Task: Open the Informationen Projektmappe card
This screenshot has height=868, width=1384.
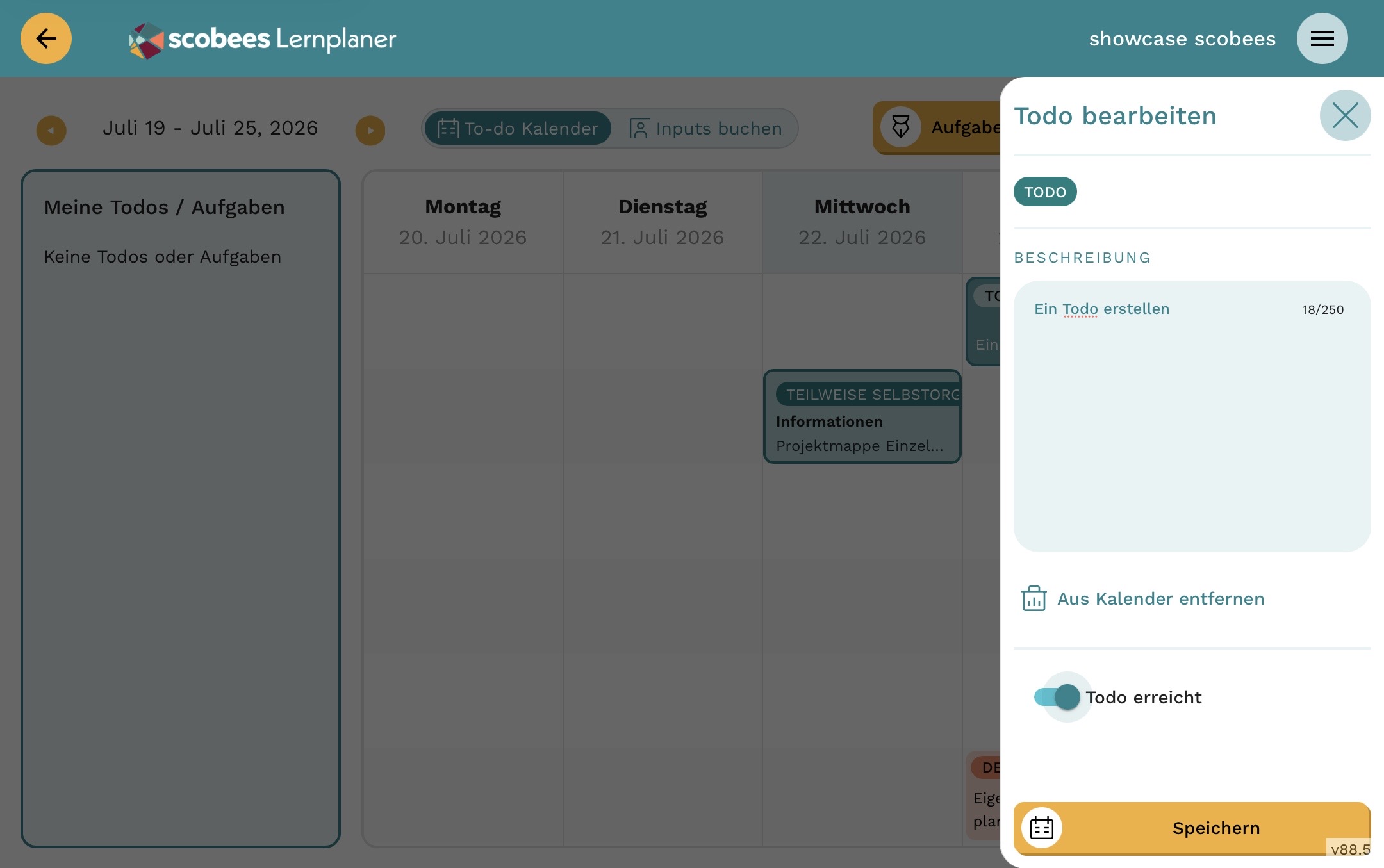Action: point(862,416)
